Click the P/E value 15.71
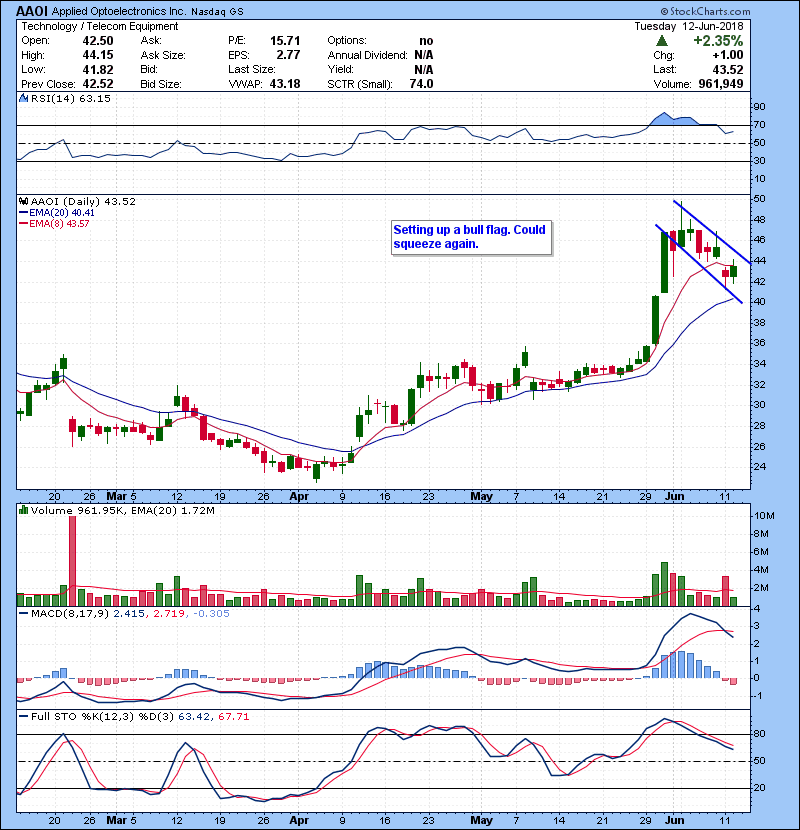This screenshot has height=830, width=800. (x=285, y=41)
